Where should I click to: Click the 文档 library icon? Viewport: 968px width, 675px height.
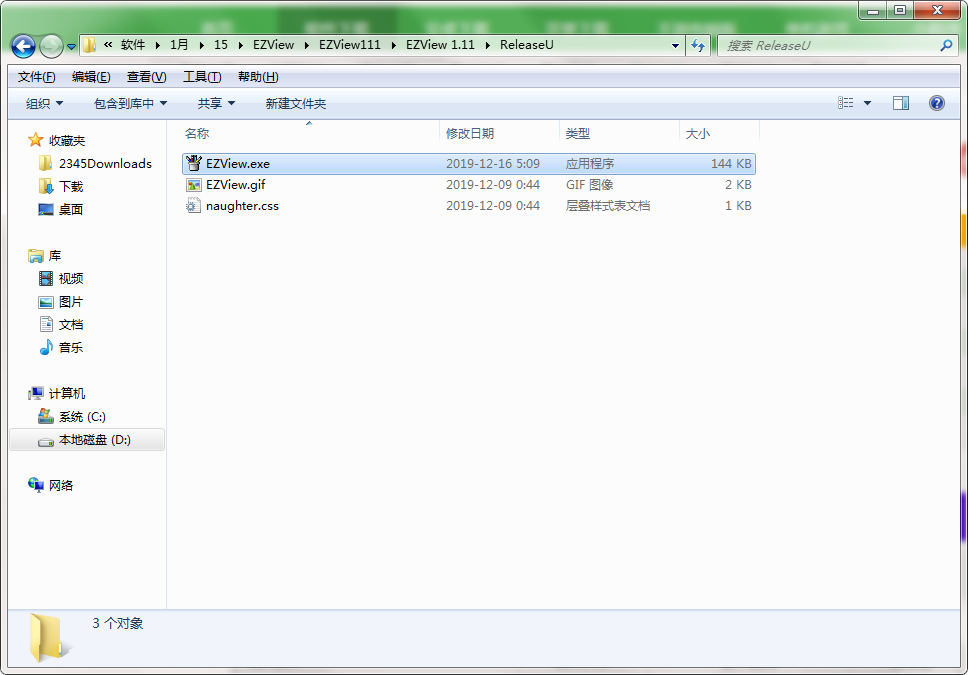pyautogui.click(x=46, y=324)
